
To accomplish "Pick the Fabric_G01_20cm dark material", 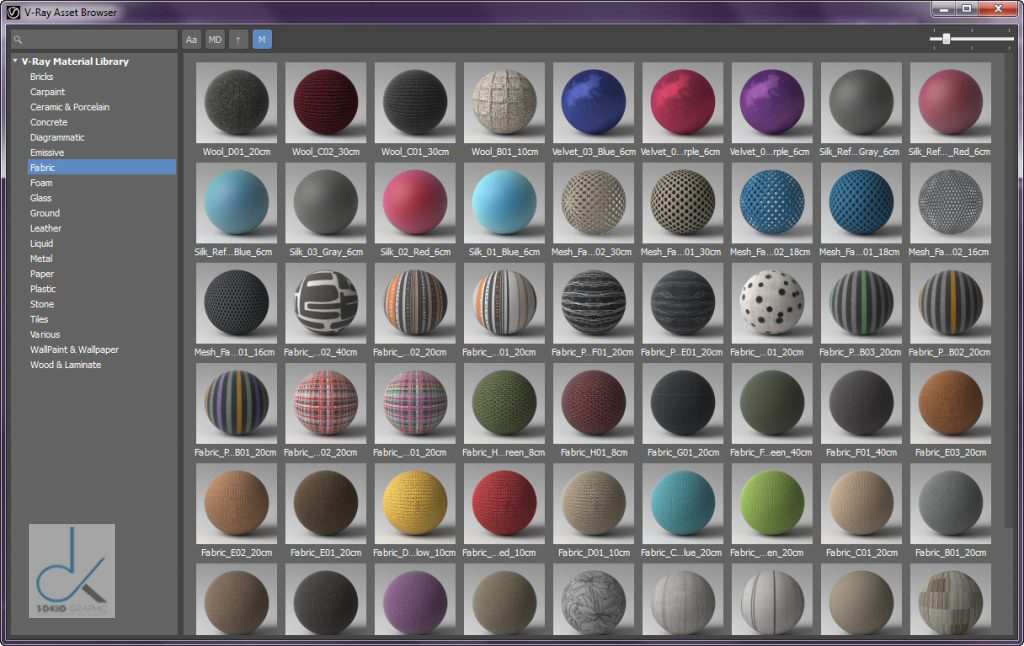I will [x=682, y=404].
